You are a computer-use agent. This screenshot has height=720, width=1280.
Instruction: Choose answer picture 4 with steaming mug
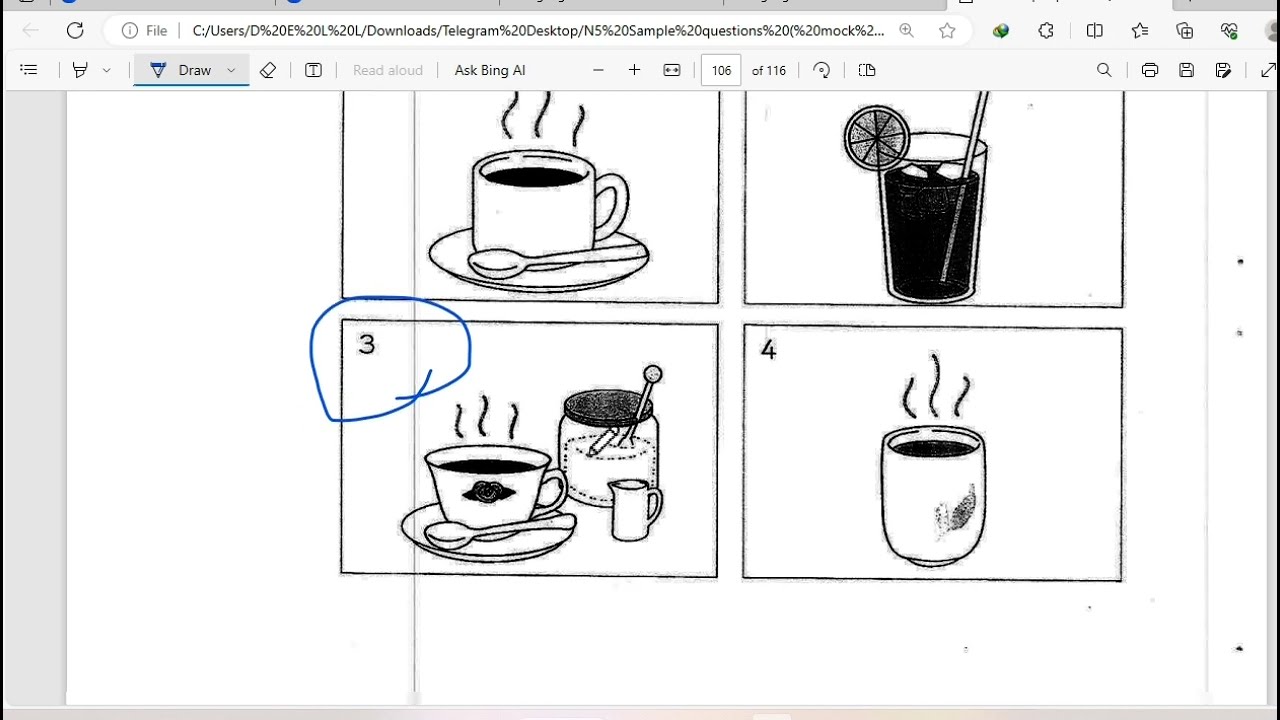point(933,453)
